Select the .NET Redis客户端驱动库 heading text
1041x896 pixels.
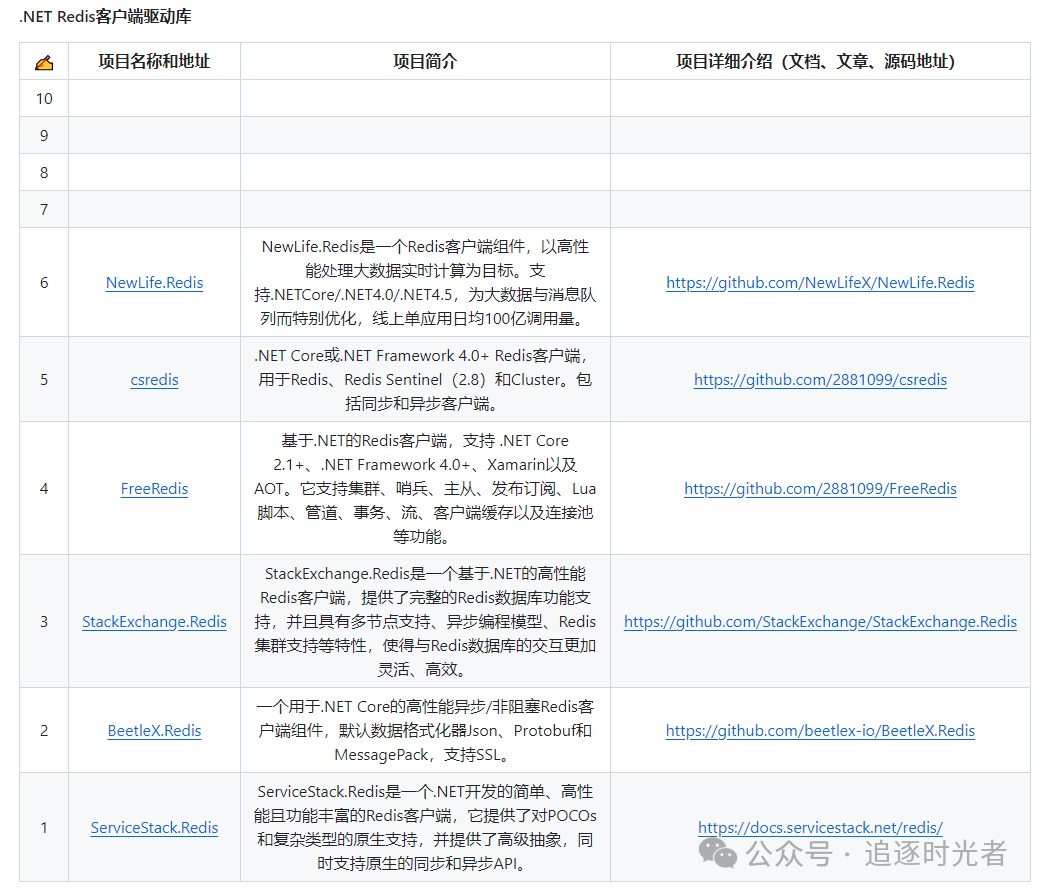[x=105, y=17]
